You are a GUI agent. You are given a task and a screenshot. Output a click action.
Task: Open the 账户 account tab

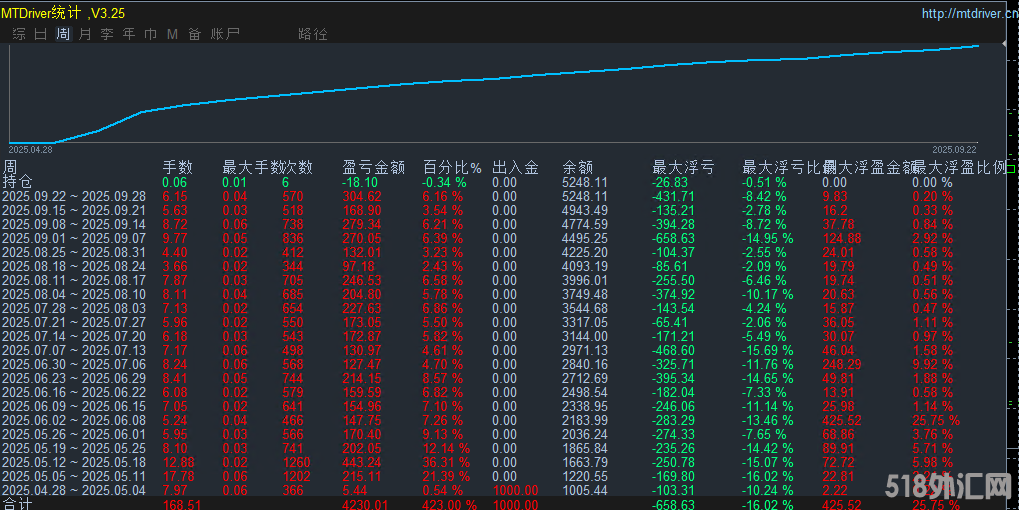[225, 34]
